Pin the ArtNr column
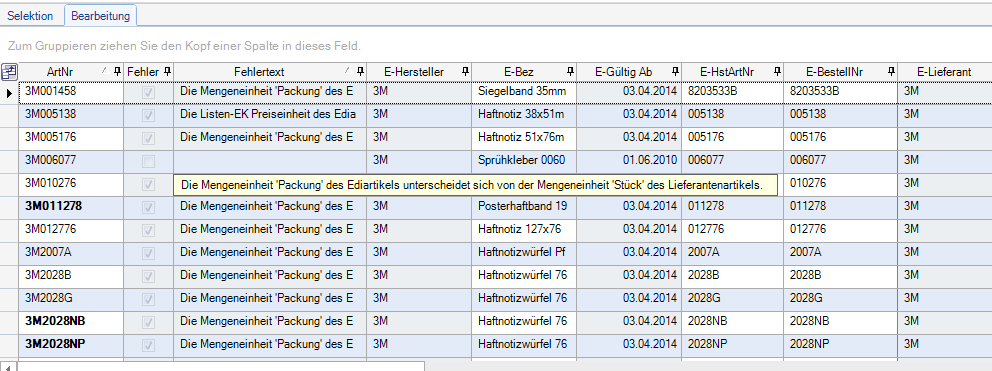 tap(117, 72)
